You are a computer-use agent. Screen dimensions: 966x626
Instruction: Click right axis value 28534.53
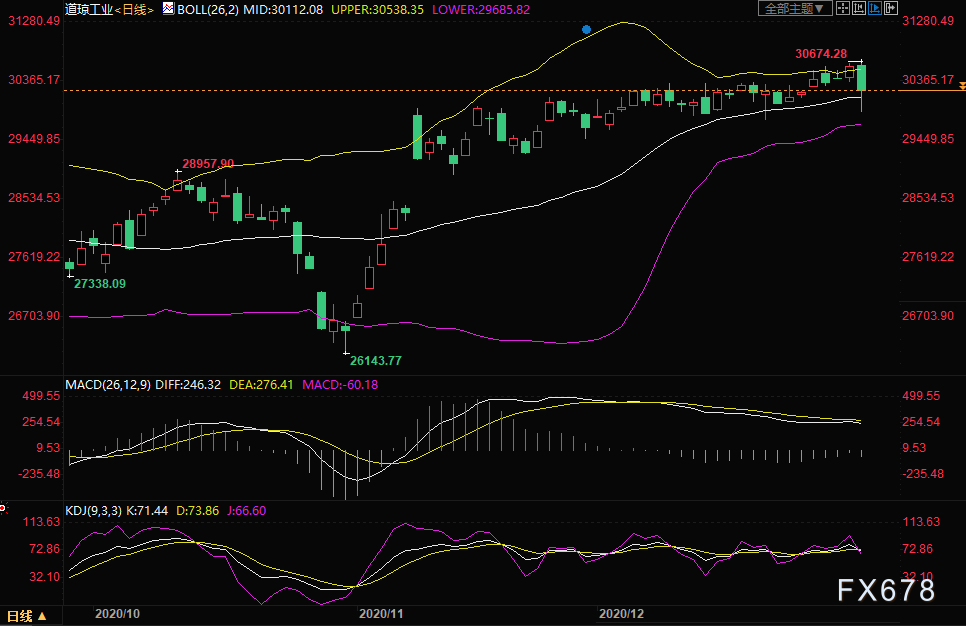coord(928,198)
